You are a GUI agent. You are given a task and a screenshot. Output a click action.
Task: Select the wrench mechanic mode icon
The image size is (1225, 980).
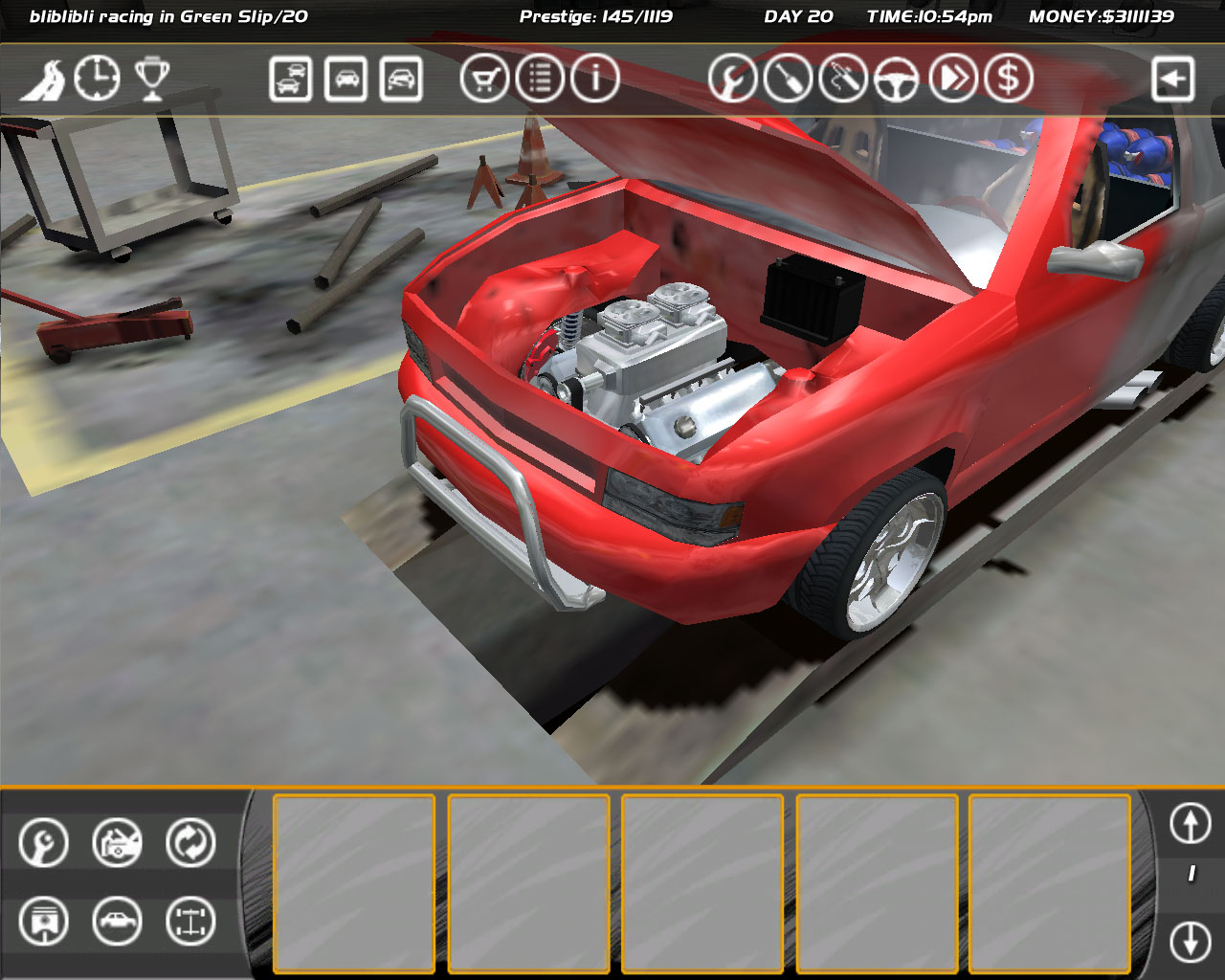click(x=732, y=78)
